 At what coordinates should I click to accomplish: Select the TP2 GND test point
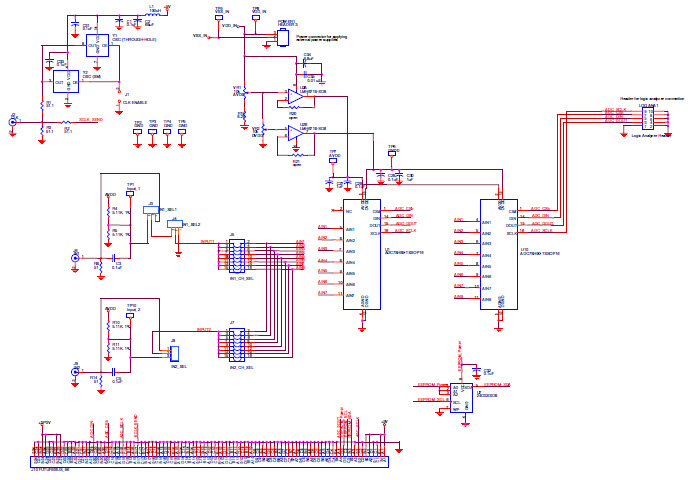[138, 132]
